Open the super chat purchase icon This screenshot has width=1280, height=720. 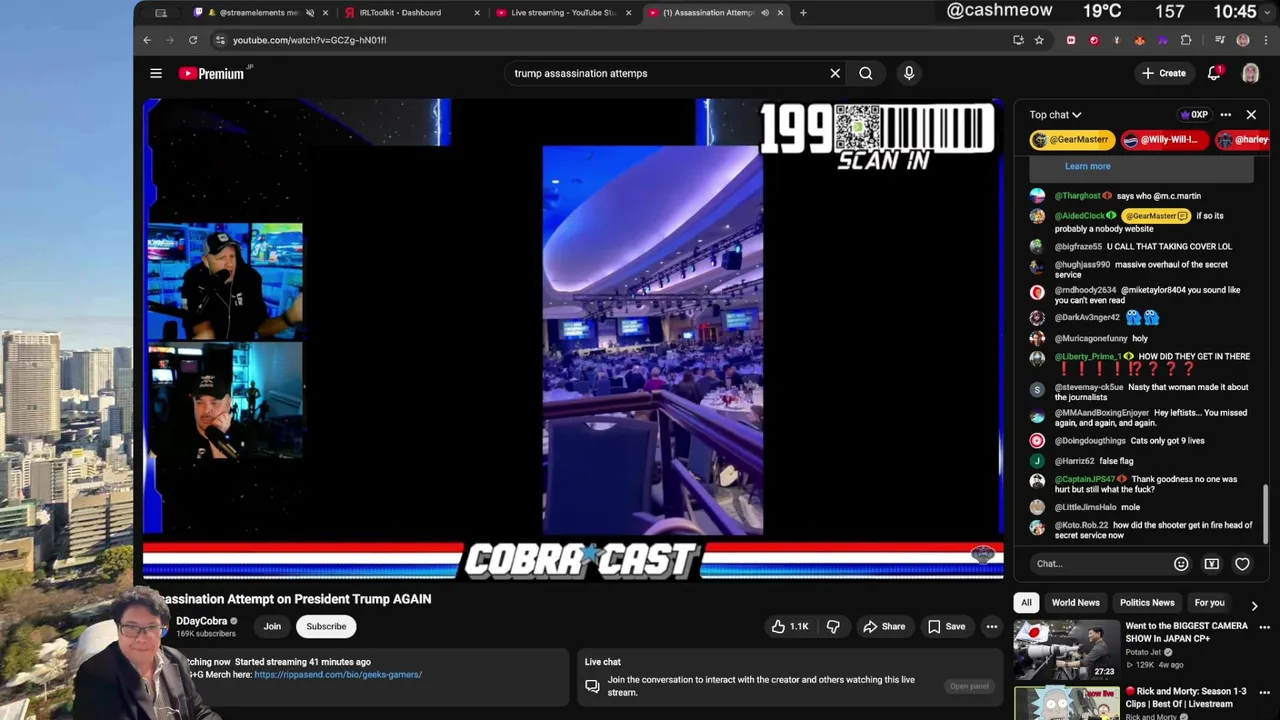1211,564
